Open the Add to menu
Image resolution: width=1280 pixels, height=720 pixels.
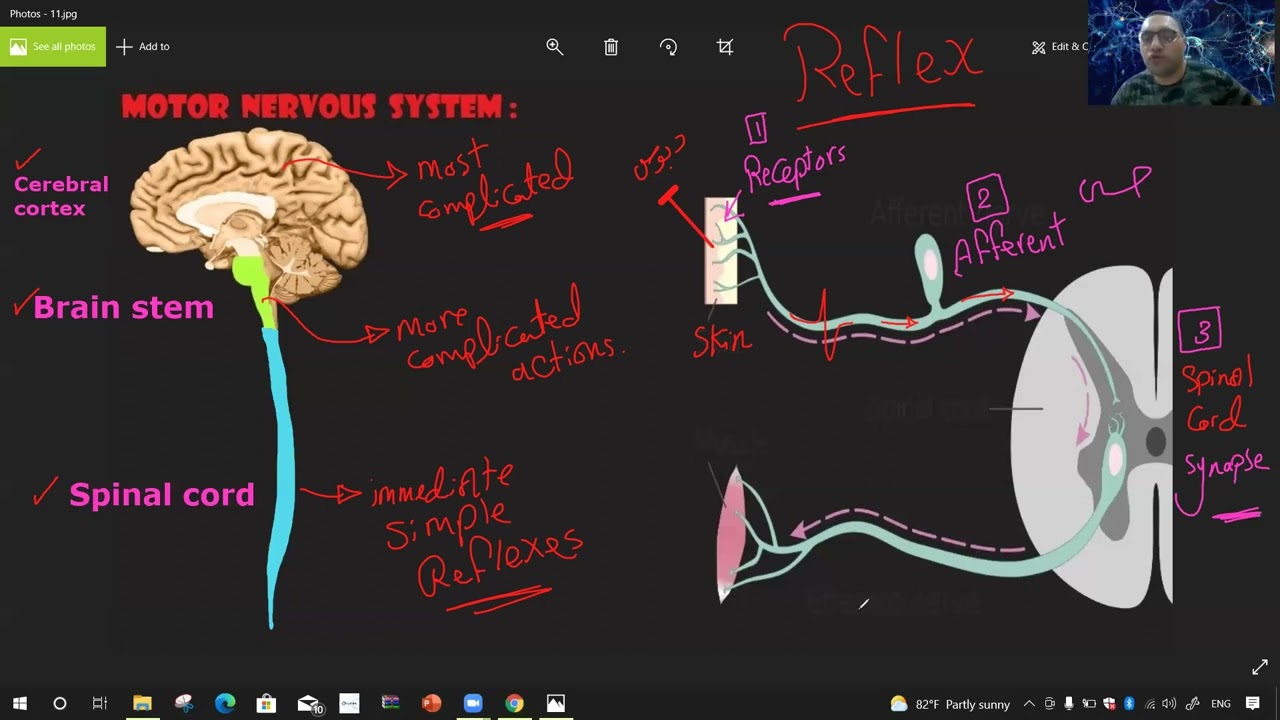point(143,46)
